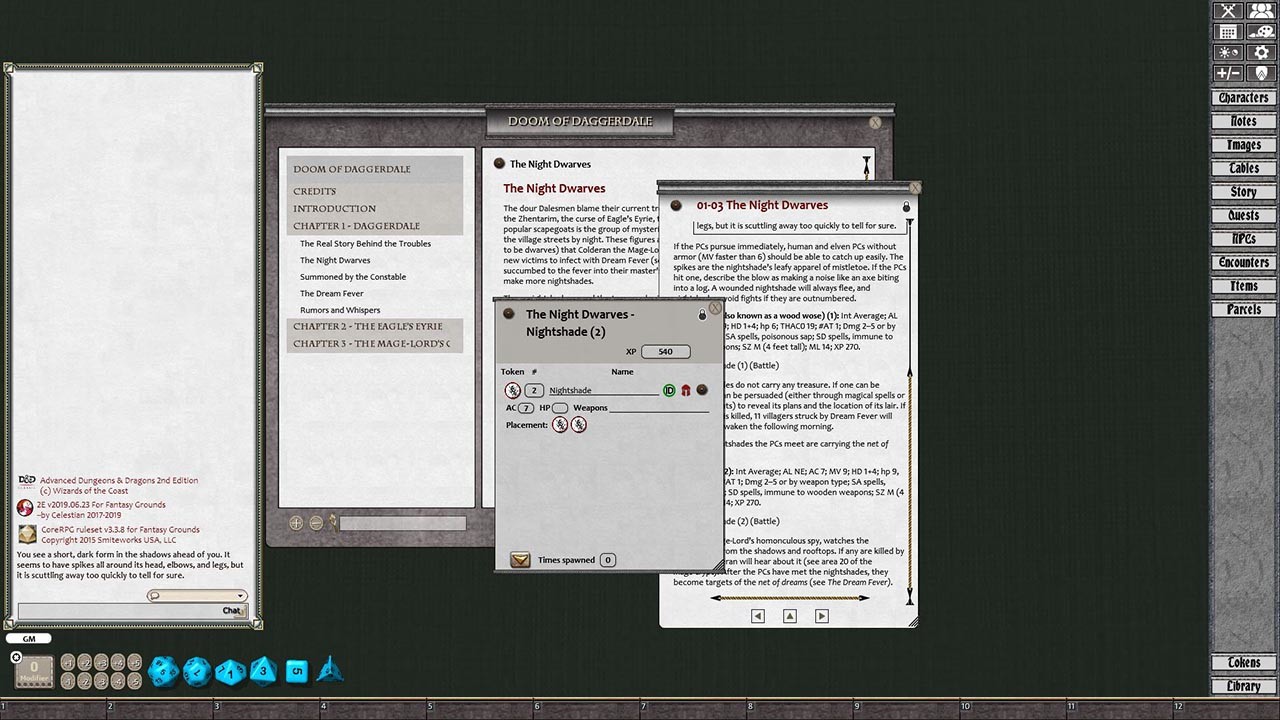Screen dimensions: 1280x720
Task: Open the Calendar icon on the right sidebar
Action: pyautogui.click(x=1228, y=31)
